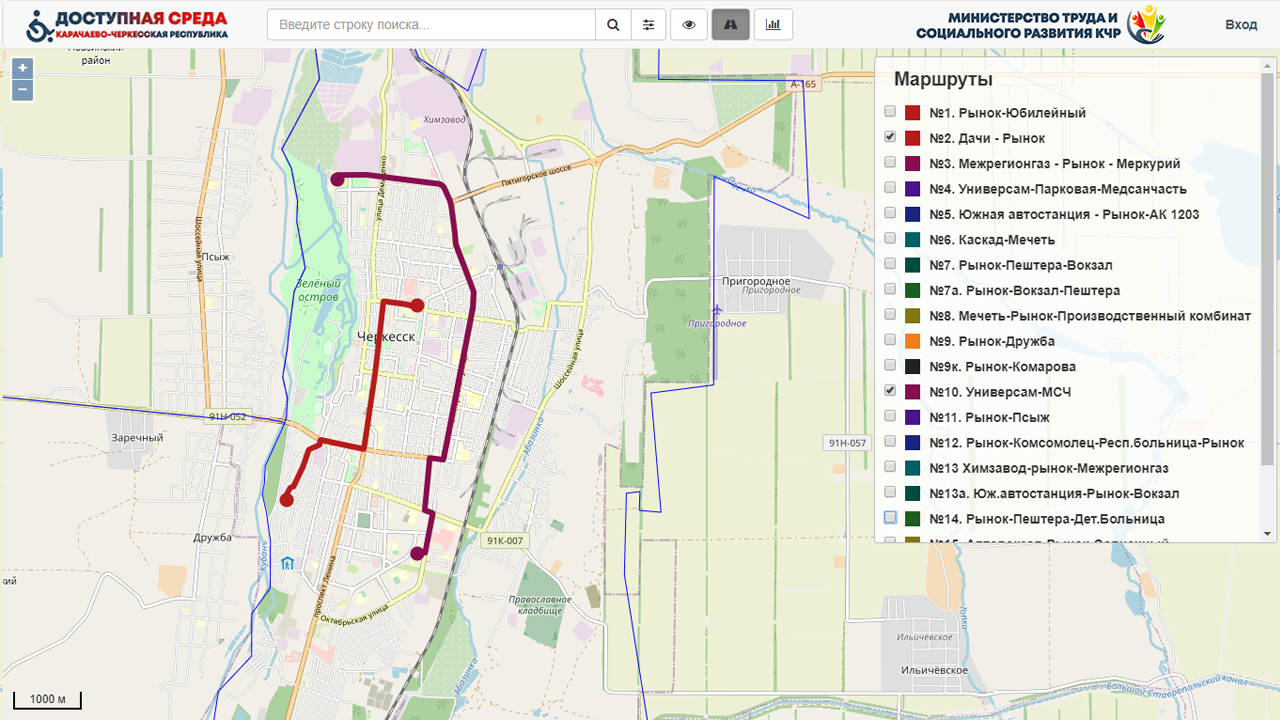Click the Пригородное village label on map
Screen dimensions: 1280x720
point(756,282)
